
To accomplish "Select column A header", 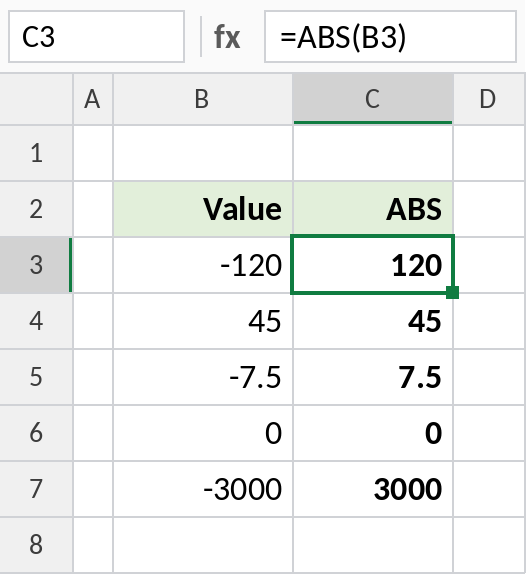I will [x=93, y=99].
